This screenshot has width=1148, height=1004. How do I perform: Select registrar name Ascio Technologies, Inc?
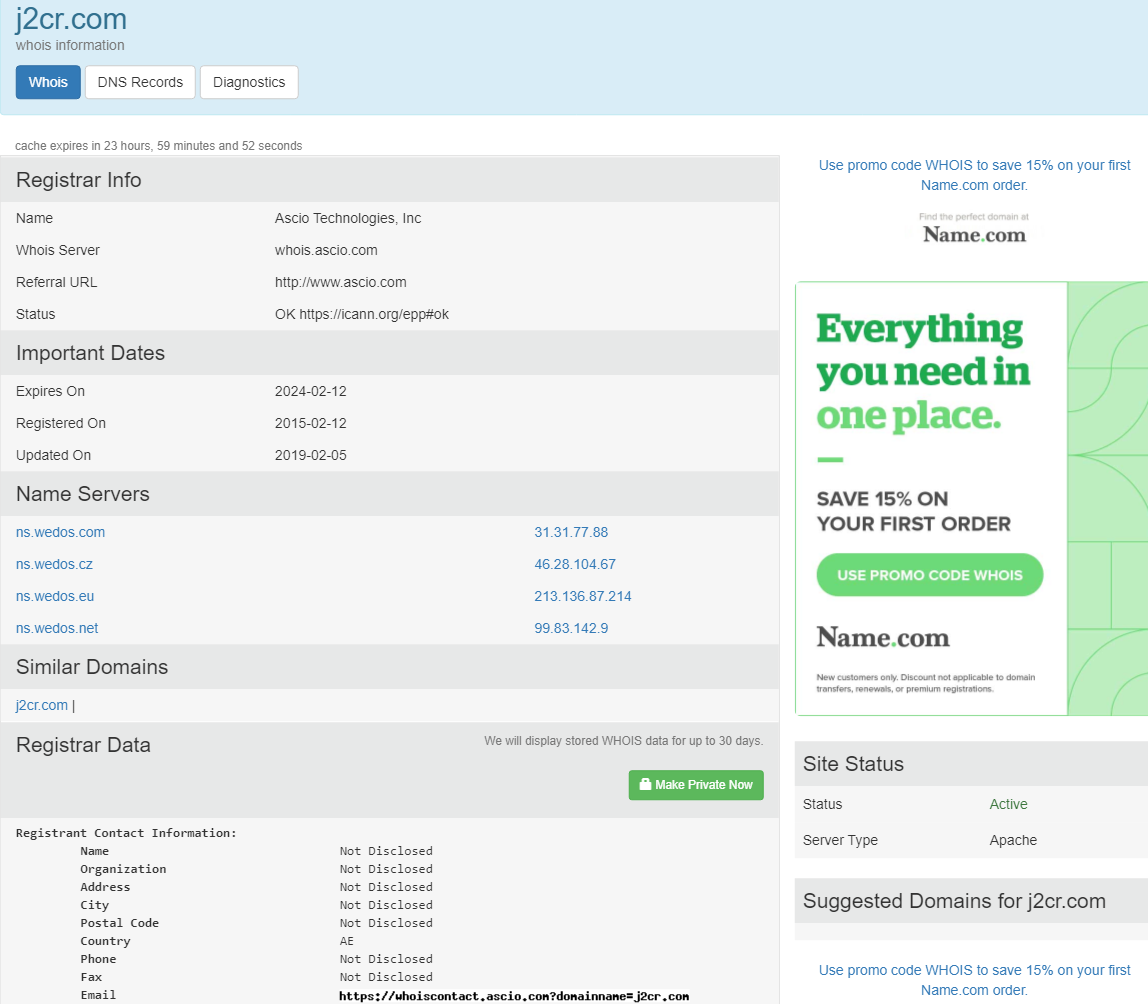coord(348,218)
